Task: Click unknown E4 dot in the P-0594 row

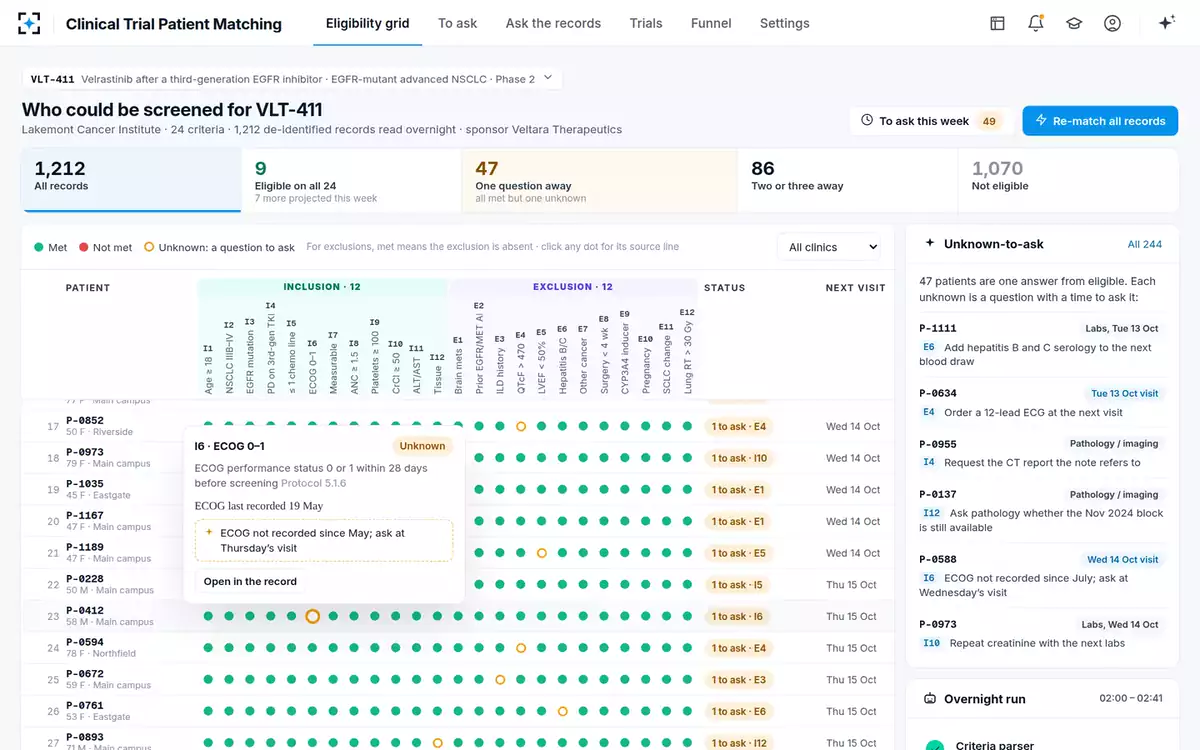Action: (520, 648)
